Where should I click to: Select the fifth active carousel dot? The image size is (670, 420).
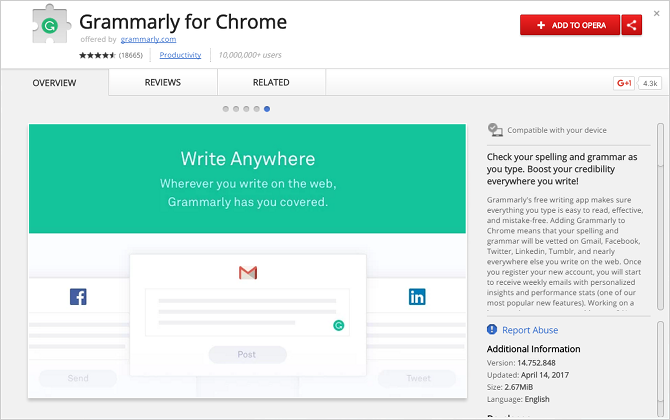[267, 109]
